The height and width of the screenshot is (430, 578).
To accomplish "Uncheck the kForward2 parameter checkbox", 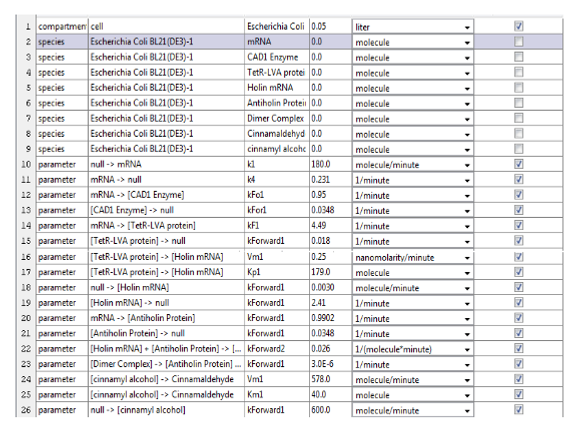I will click(x=518, y=348).
